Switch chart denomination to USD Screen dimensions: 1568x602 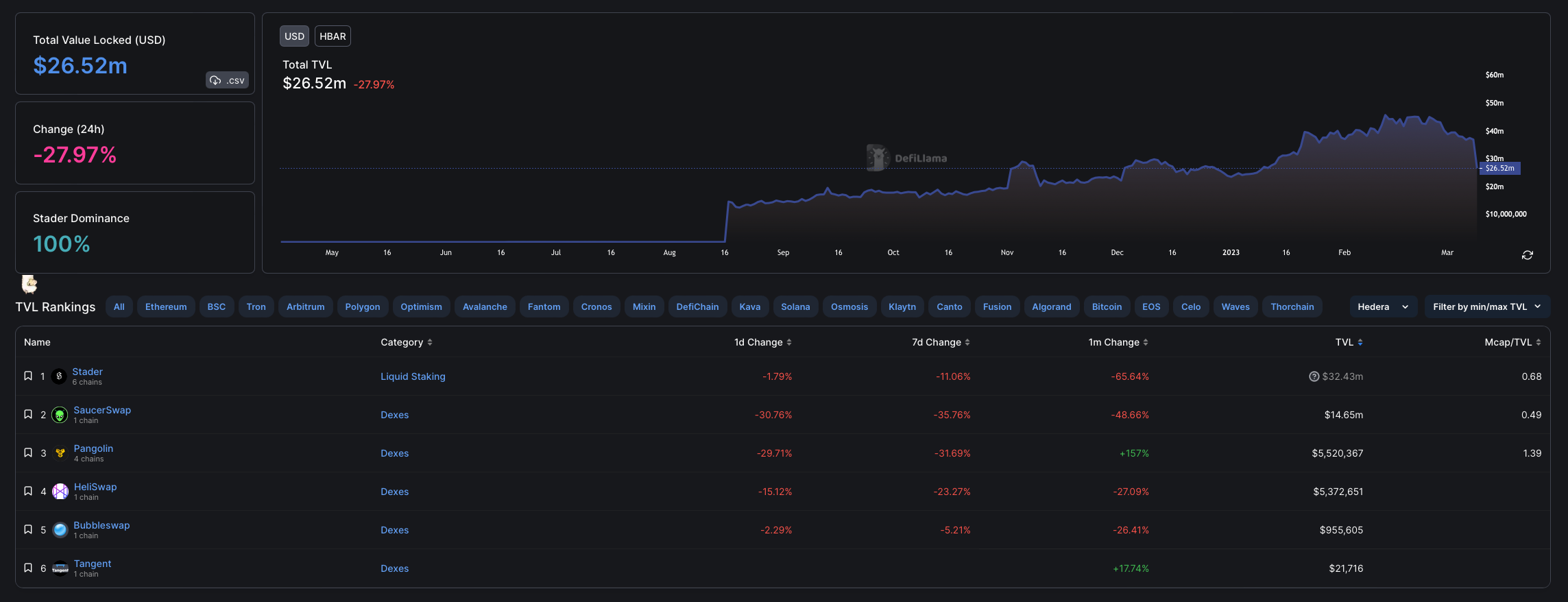click(294, 36)
